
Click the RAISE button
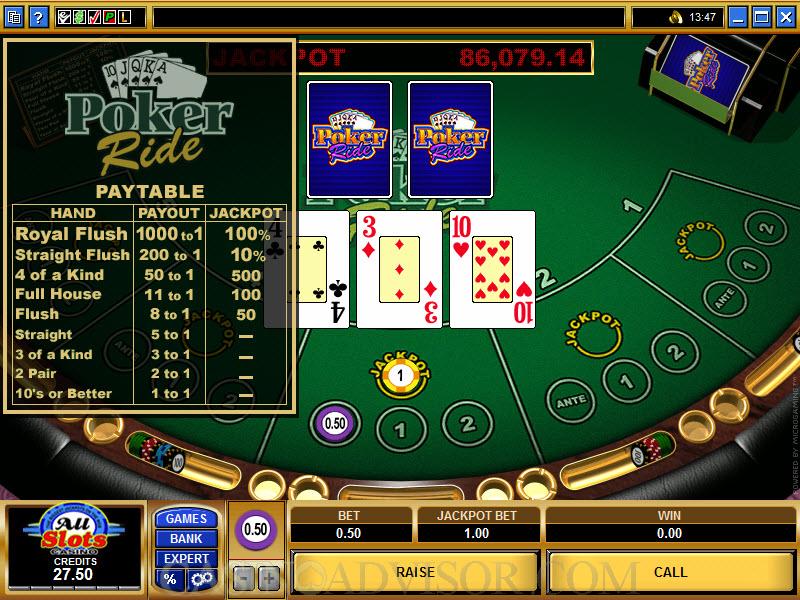coord(415,572)
